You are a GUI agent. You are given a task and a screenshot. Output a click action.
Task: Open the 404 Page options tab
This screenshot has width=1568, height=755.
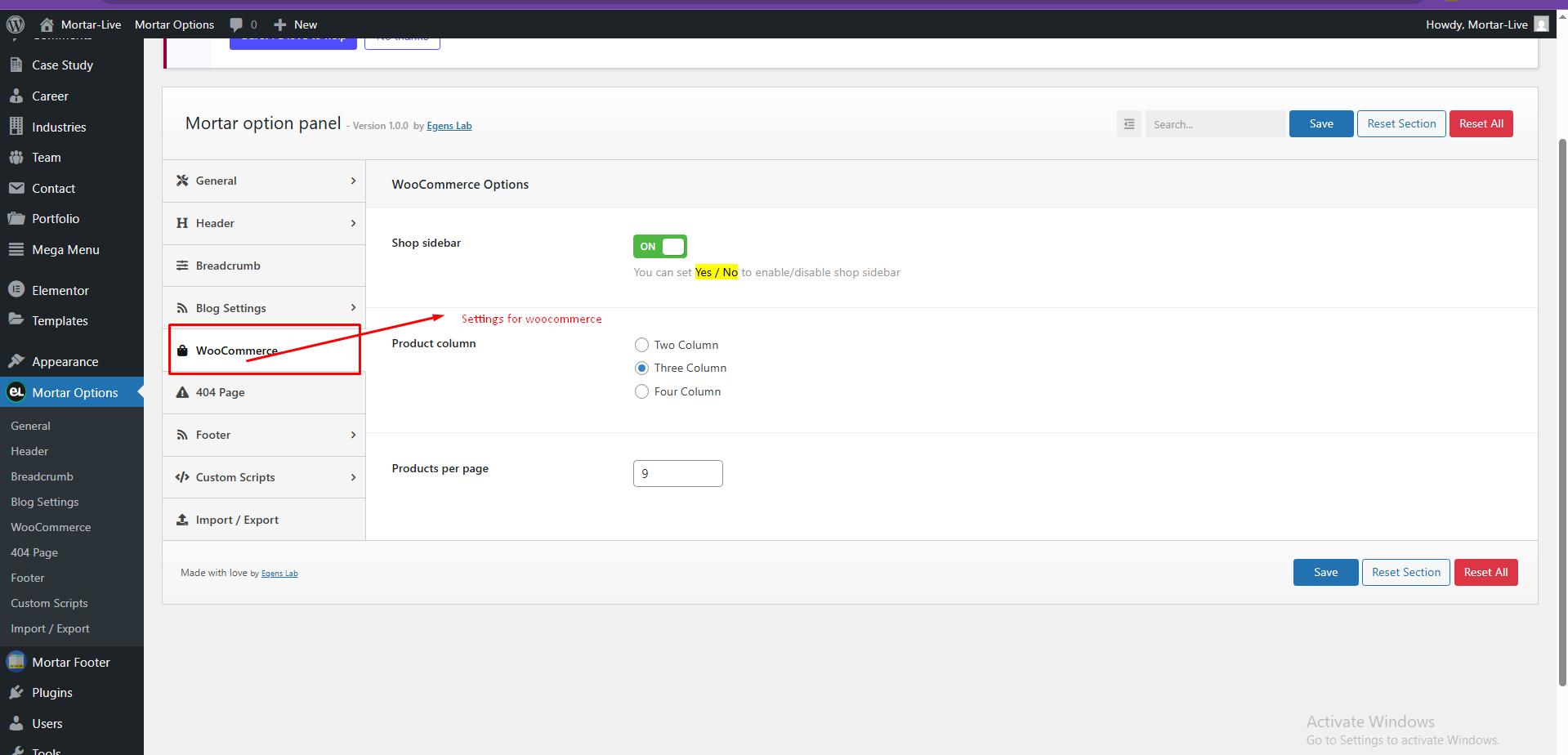coord(264,393)
